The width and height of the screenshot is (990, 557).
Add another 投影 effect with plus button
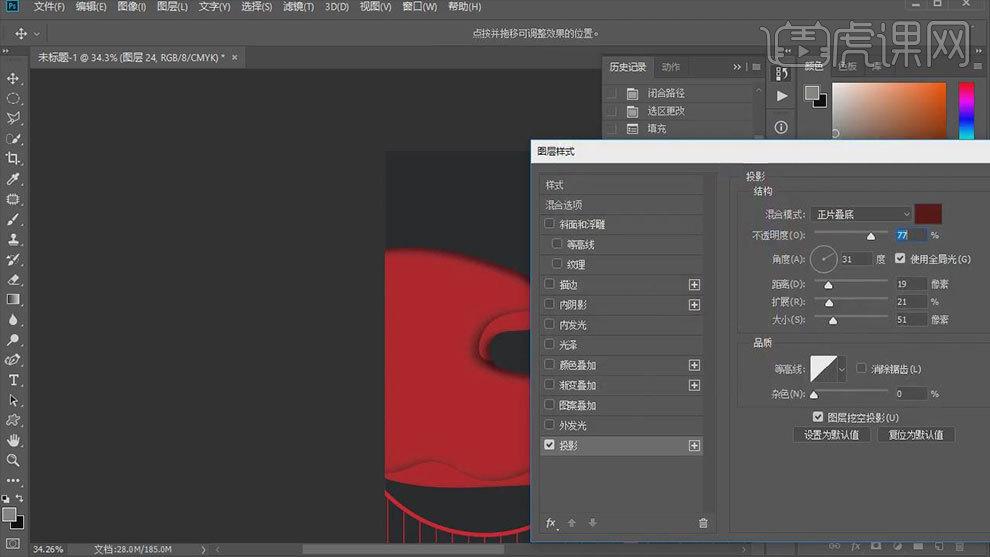(695, 446)
